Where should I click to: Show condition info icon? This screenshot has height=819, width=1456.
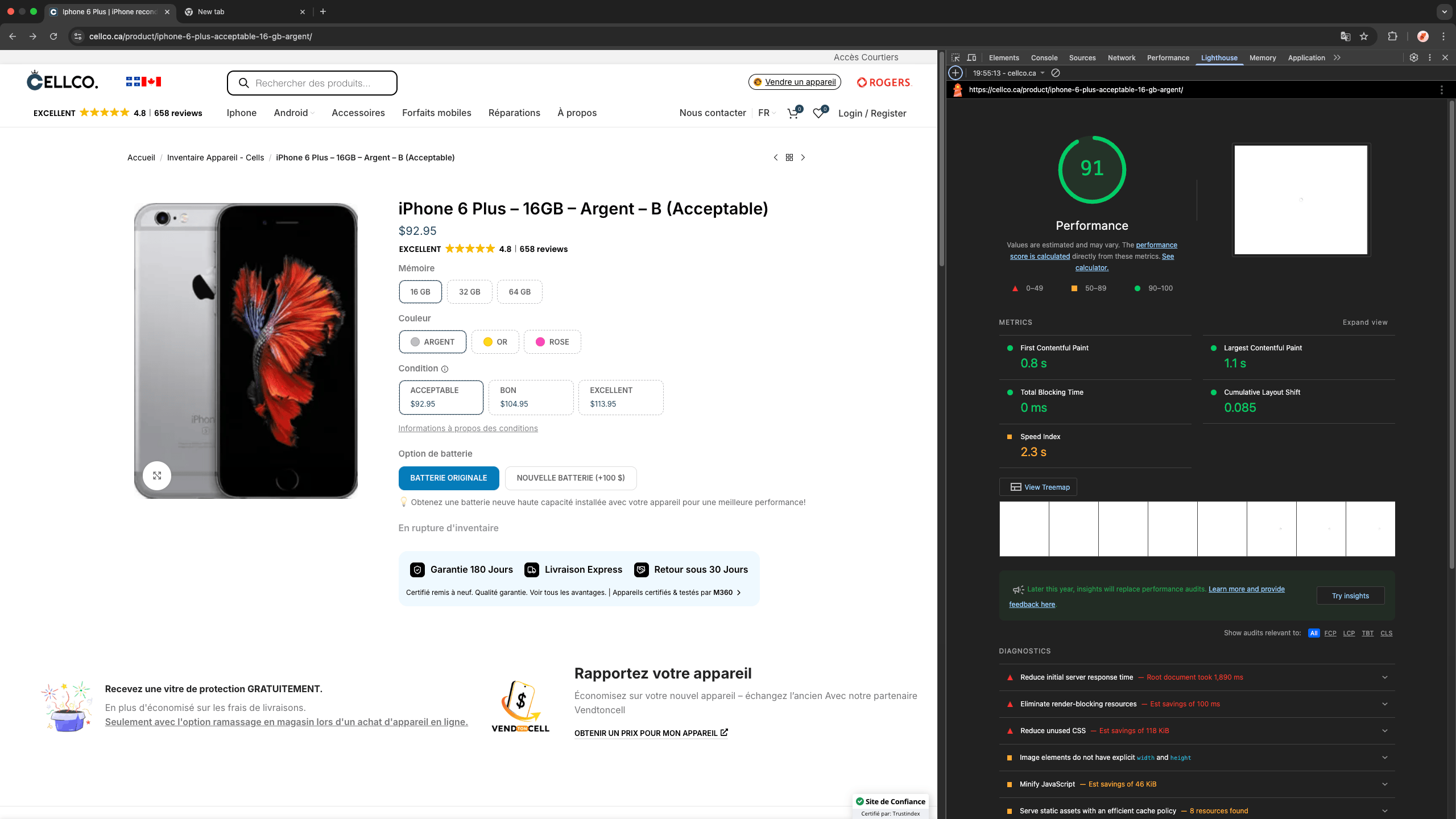(445, 369)
